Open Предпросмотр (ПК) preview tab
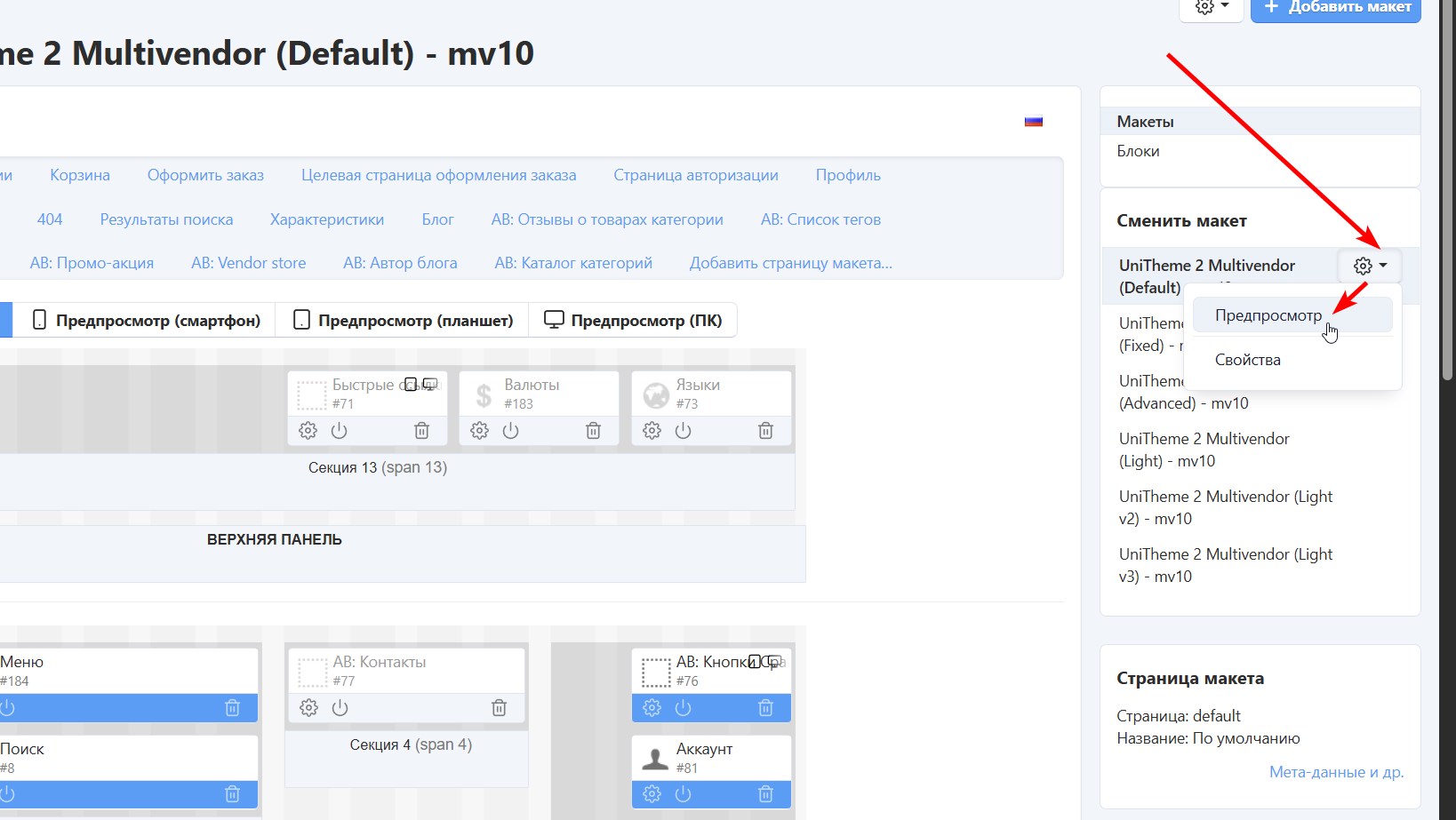 633,320
